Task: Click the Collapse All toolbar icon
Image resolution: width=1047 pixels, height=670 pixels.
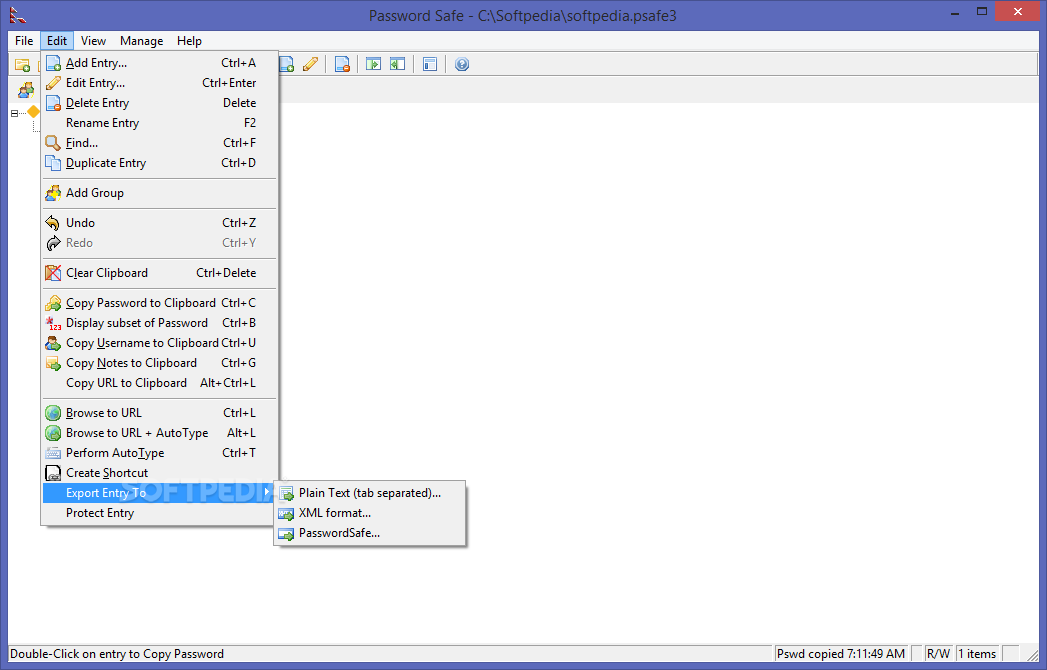Action: (397, 65)
